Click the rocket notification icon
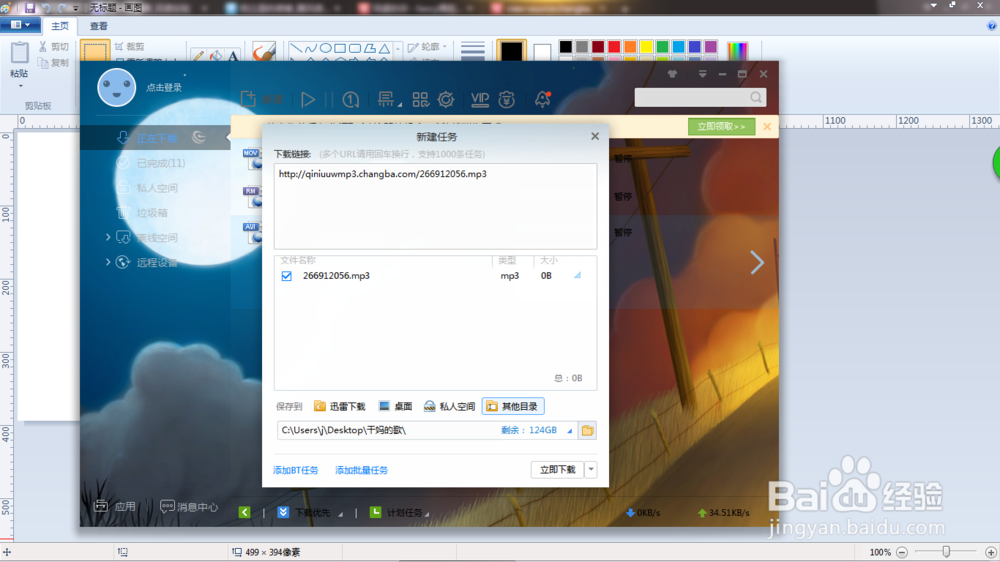 (x=543, y=99)
